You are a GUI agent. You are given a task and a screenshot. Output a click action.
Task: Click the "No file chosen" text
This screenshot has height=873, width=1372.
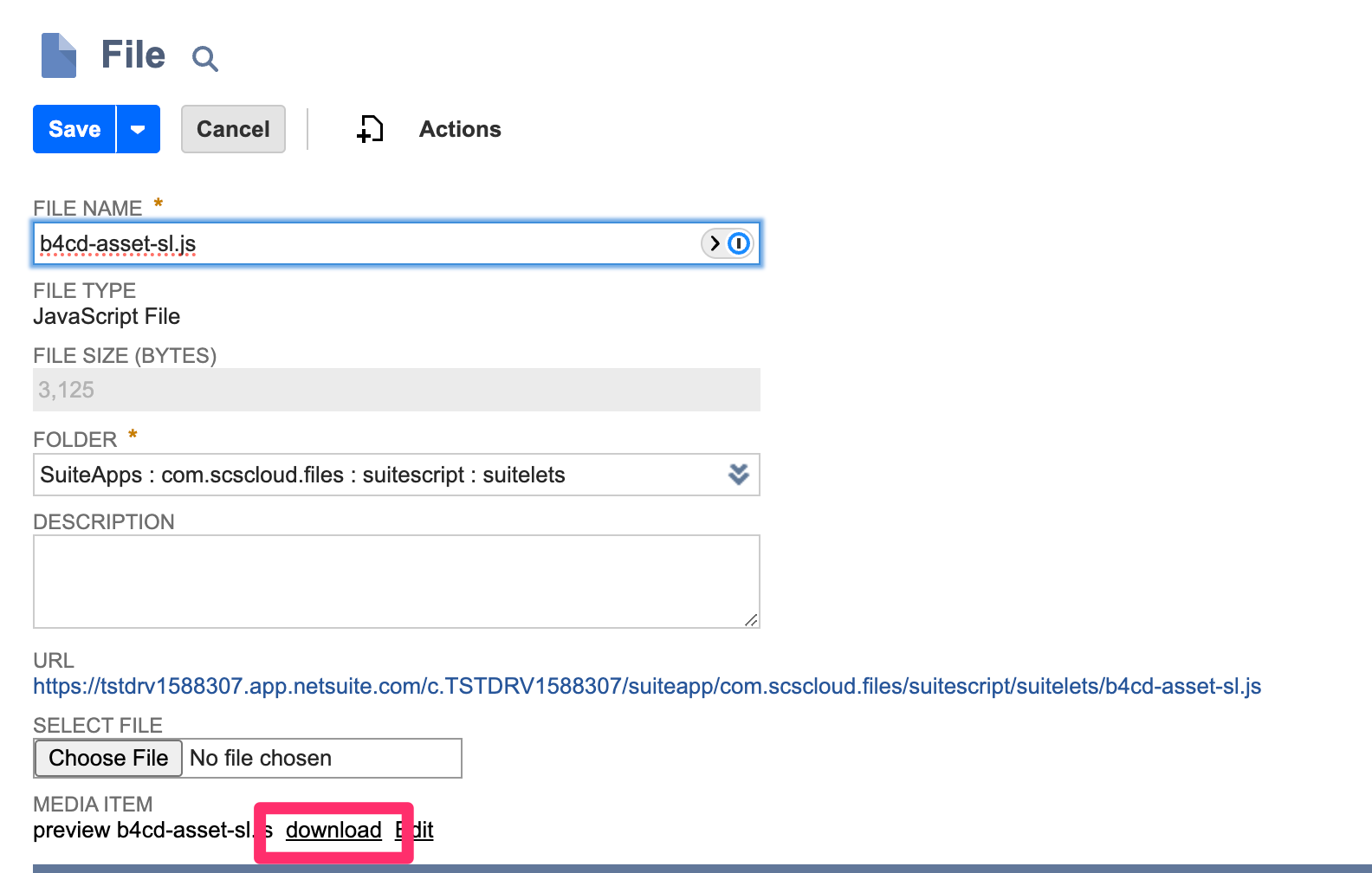(261, 758)
